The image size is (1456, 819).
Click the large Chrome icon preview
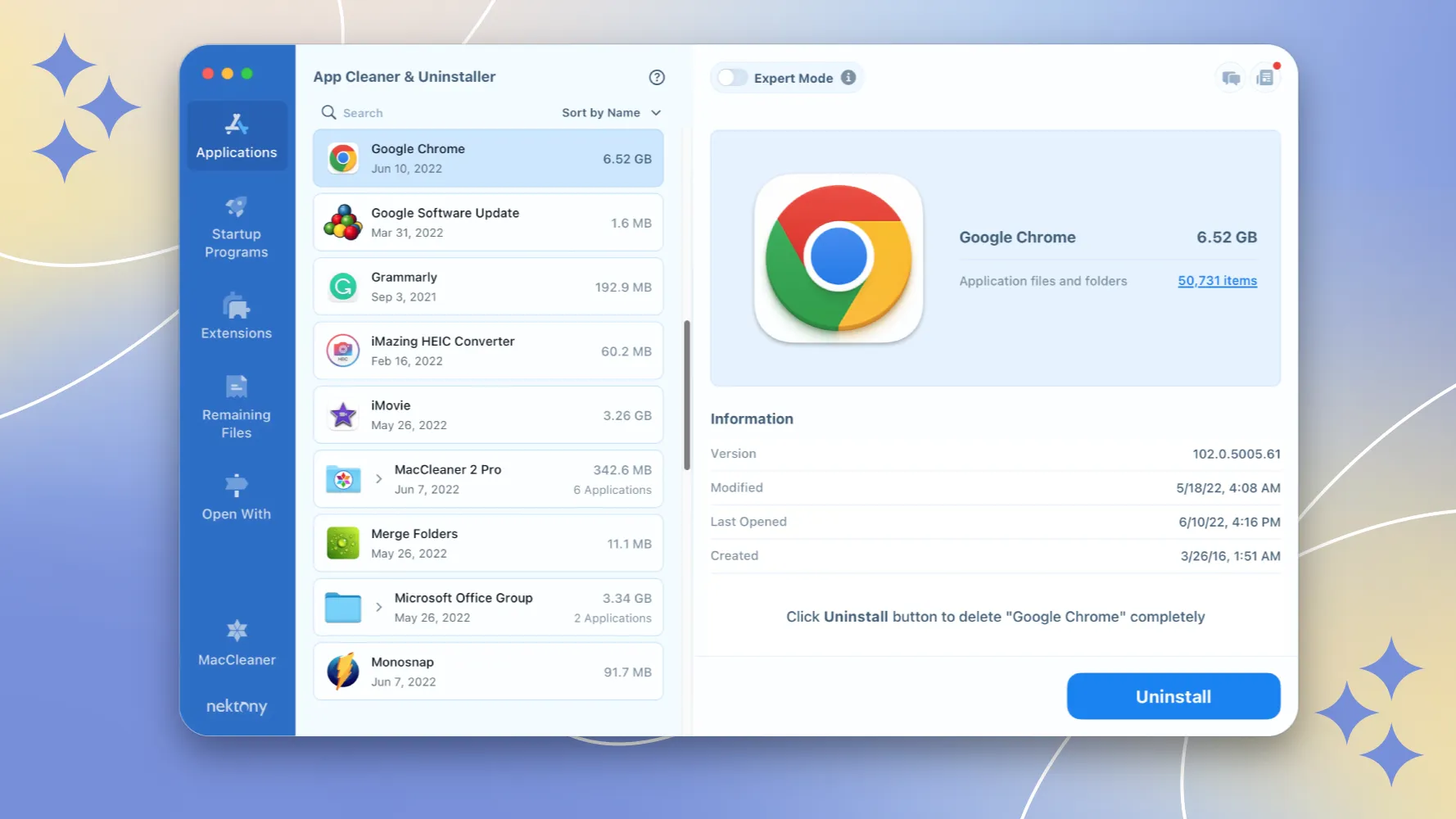click(839, 258)
